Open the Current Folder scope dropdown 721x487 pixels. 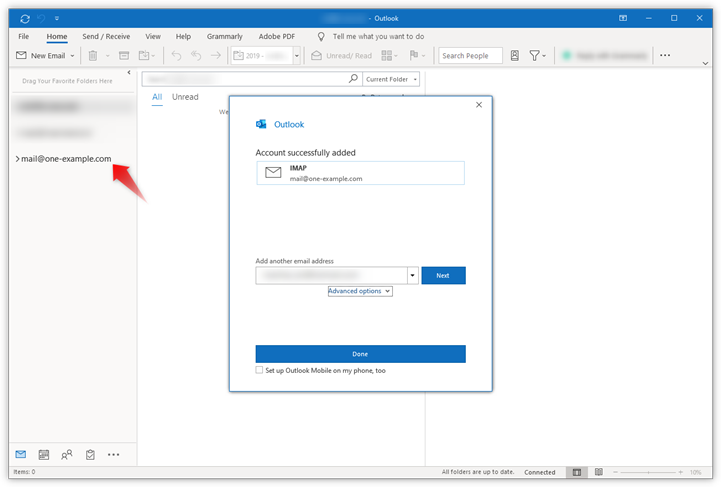click(391, 79)
